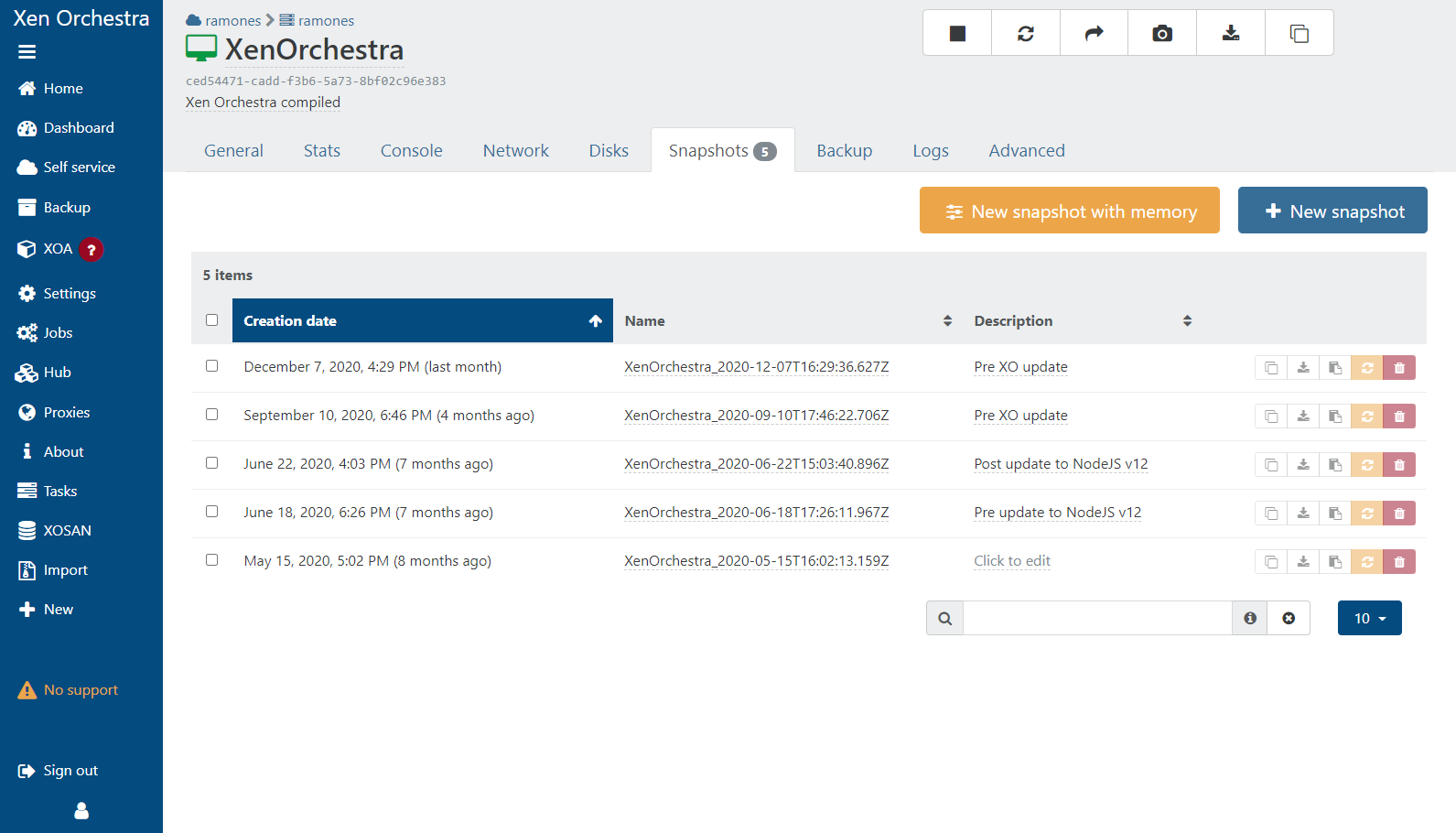Delete the December 7, 2020 snapshot
Image resolution: width=1456 pixels, height=833 pixels.
(x=1399, y=368)
